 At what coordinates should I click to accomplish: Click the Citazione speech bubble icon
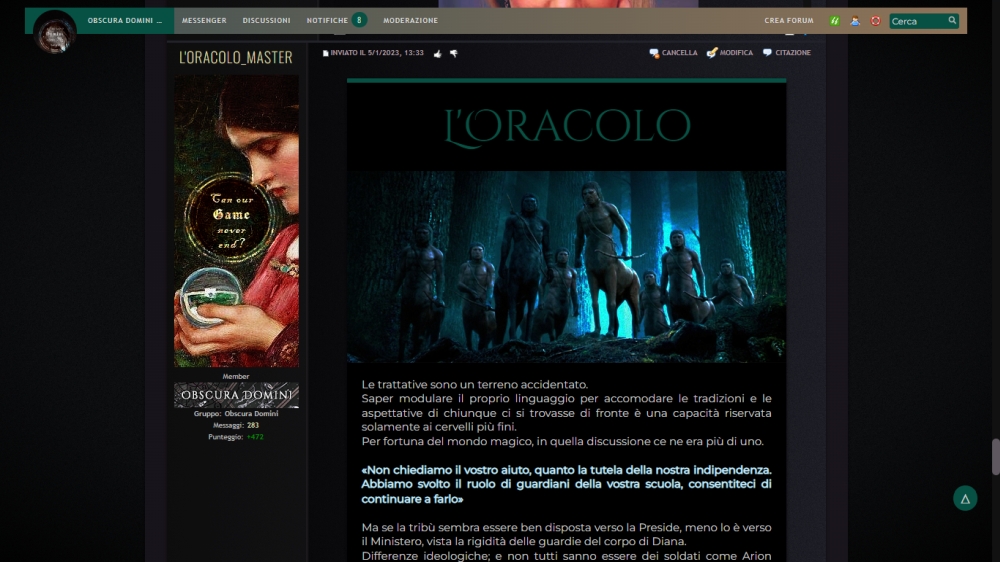[x=767, y=53]
